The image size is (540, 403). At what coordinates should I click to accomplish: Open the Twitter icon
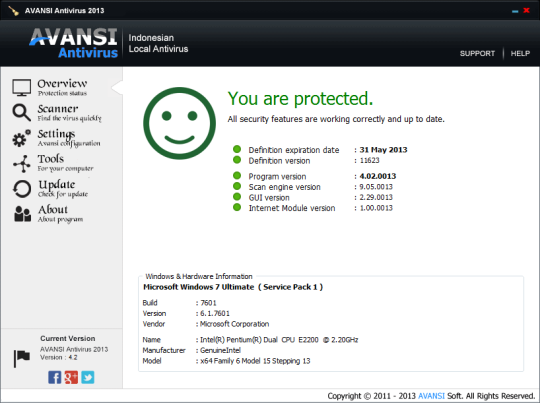click(88, 378)
